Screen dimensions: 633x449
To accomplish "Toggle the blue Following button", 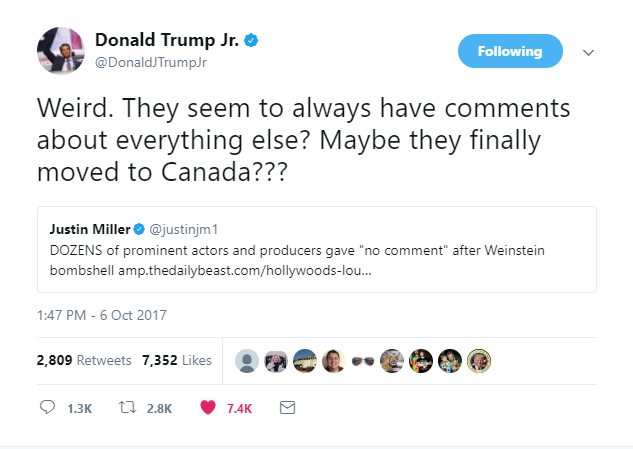I will [x=510, y=51].
